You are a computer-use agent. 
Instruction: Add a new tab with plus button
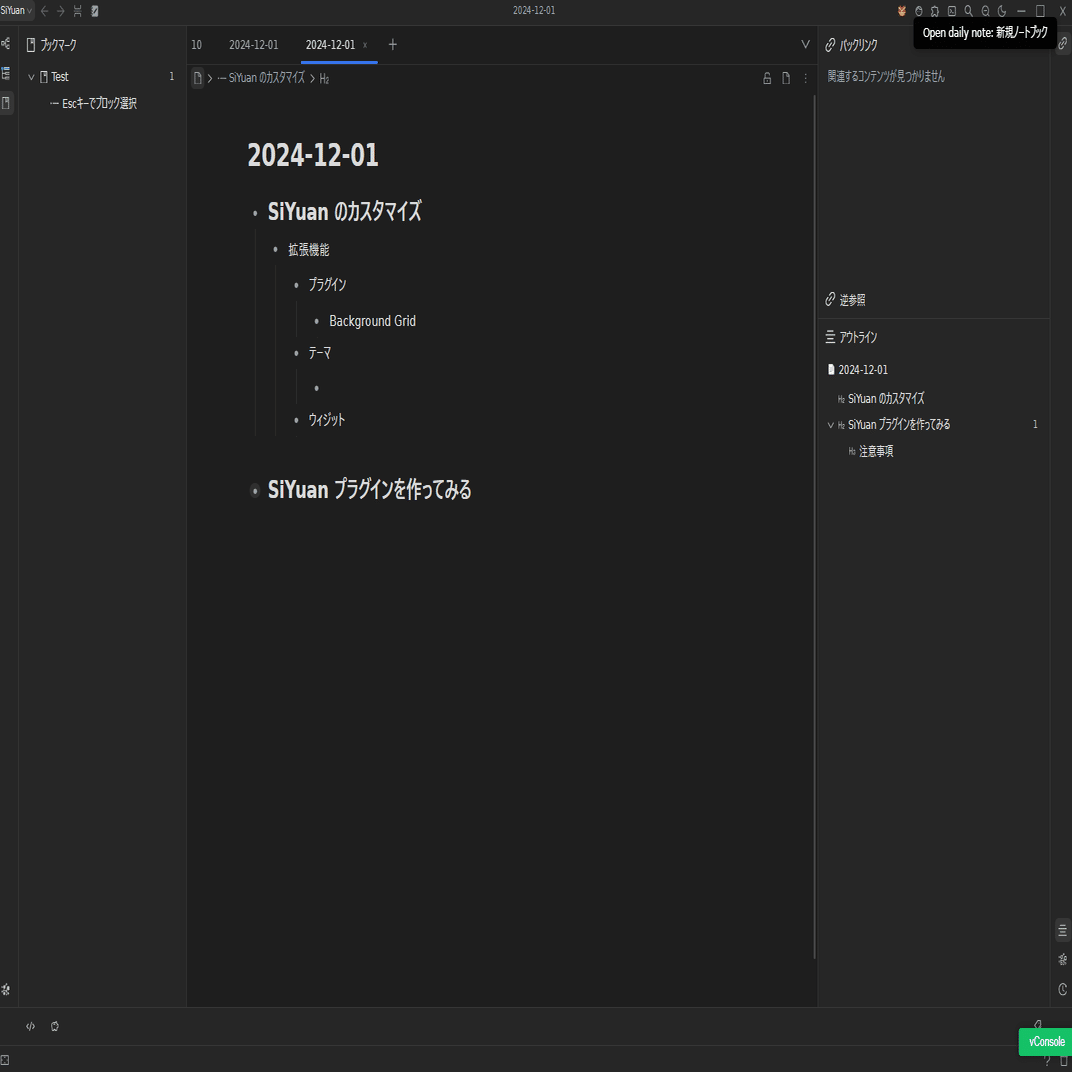[392, 45]
